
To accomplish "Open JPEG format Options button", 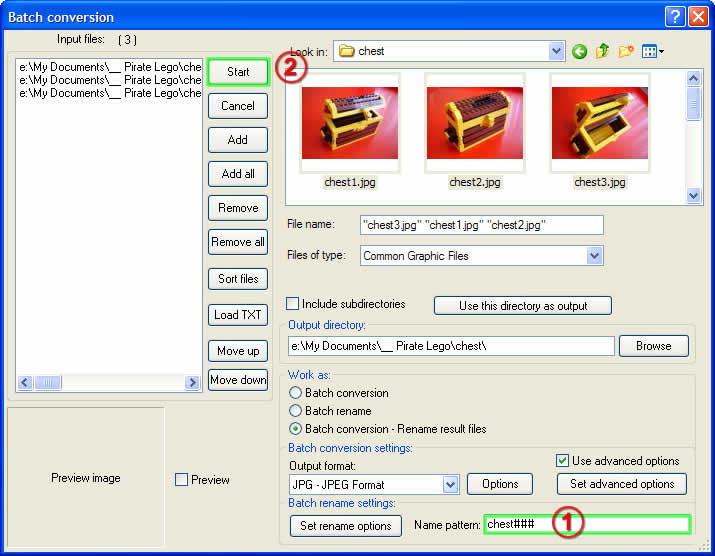I will 500,484.
